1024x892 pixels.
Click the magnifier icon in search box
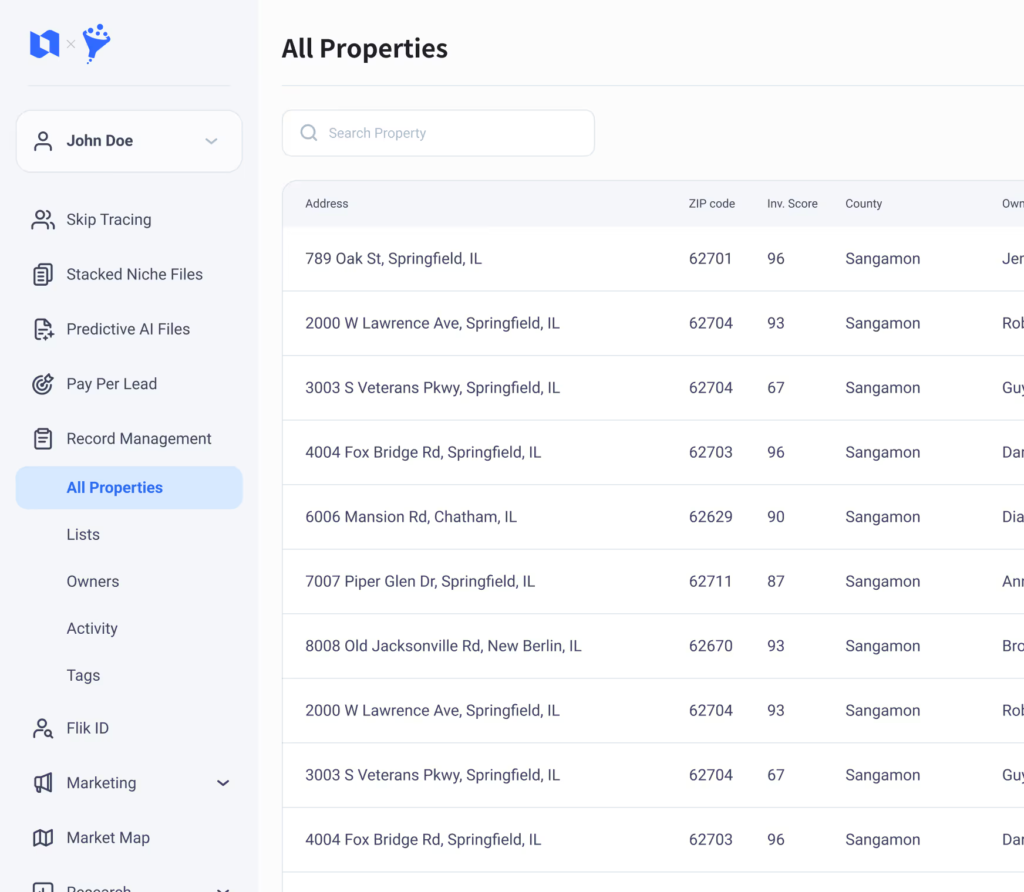point(309,133)
